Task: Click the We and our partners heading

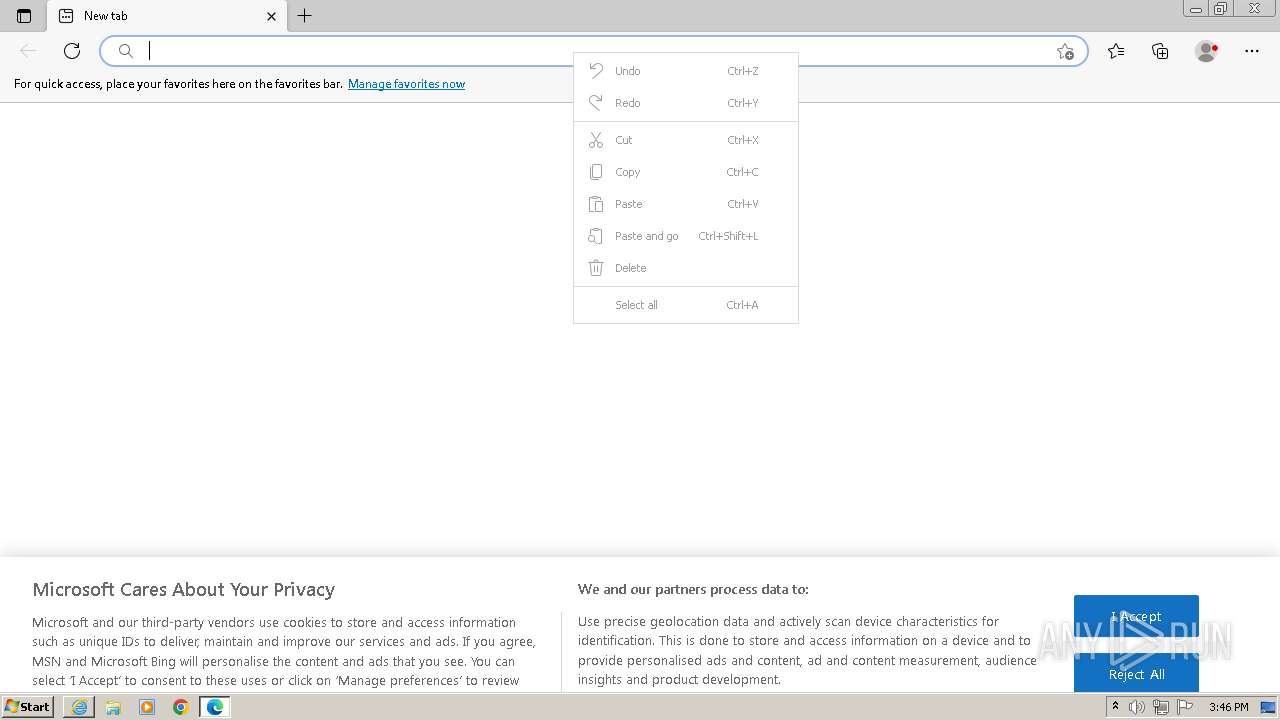Action: (x=693, y=589)
